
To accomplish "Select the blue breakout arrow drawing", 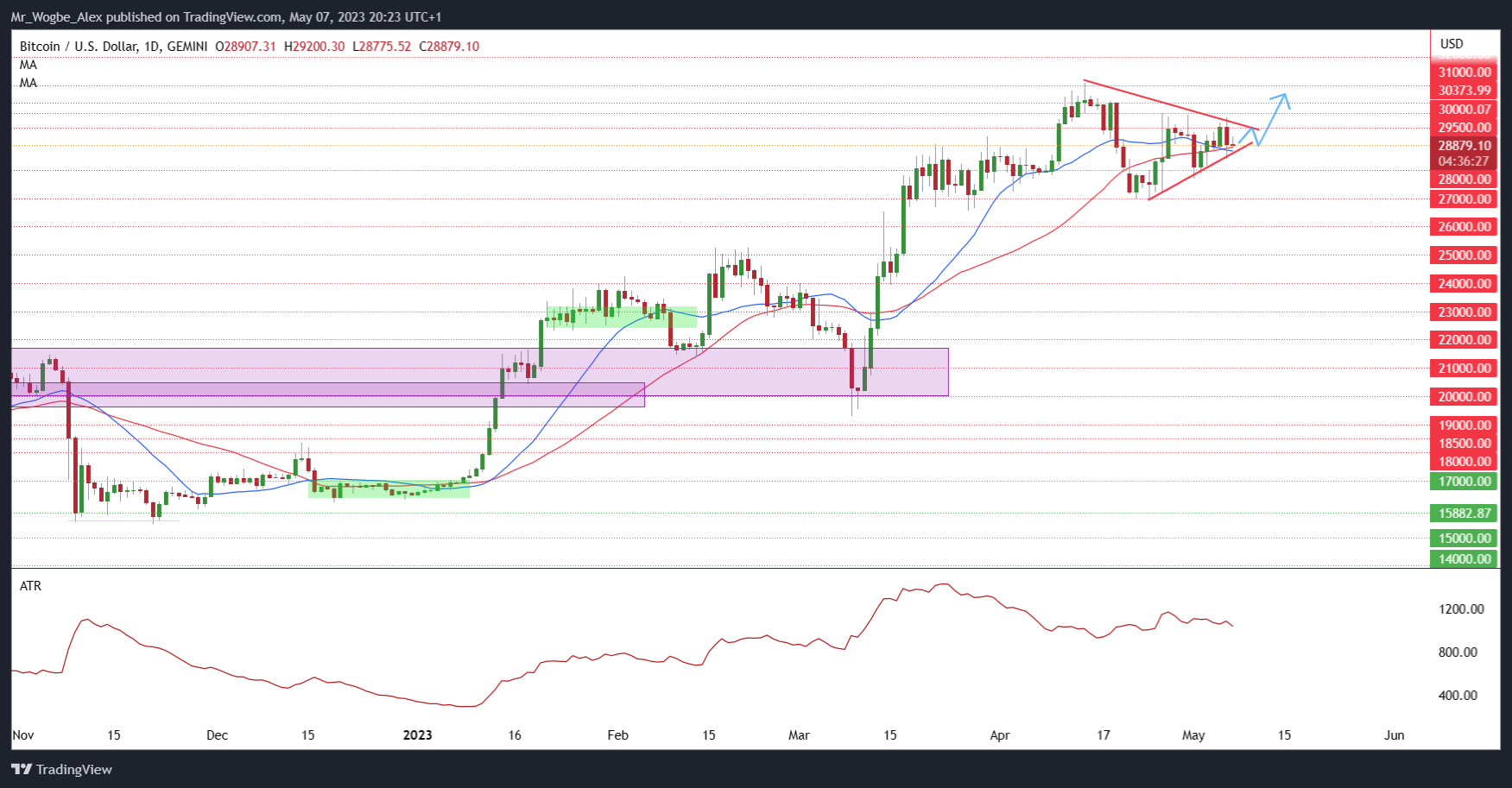I will [1274, 117].
